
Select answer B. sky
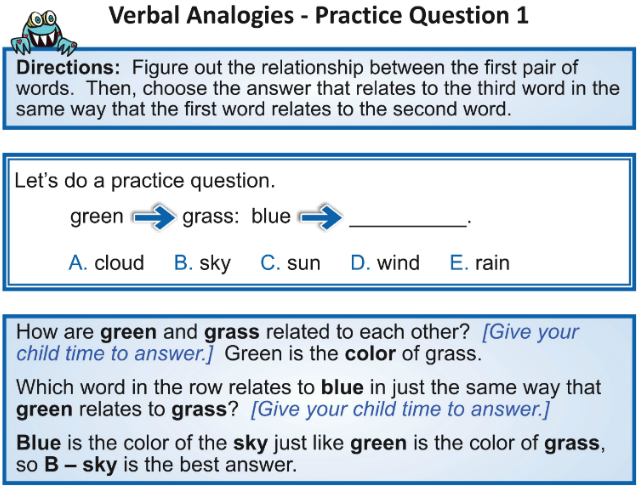click(202, 264)
